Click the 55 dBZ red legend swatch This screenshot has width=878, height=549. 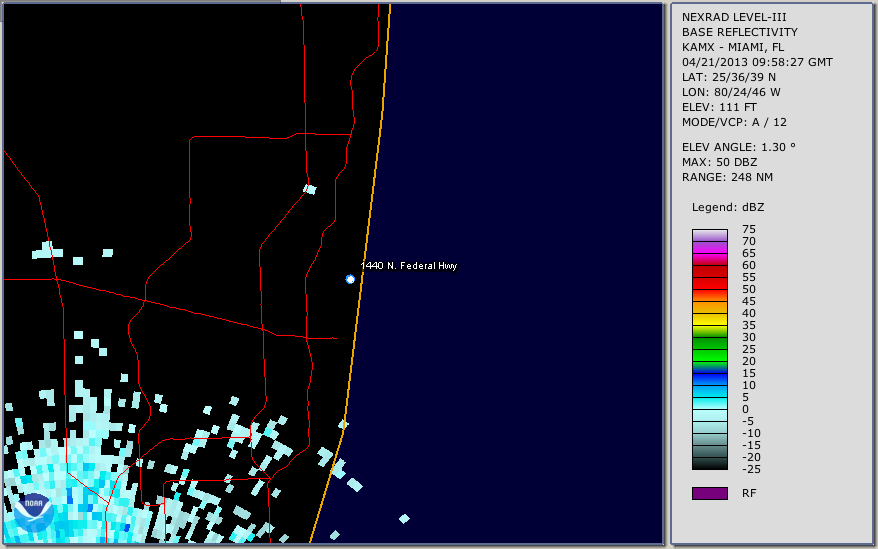click(x=709, y=283)
